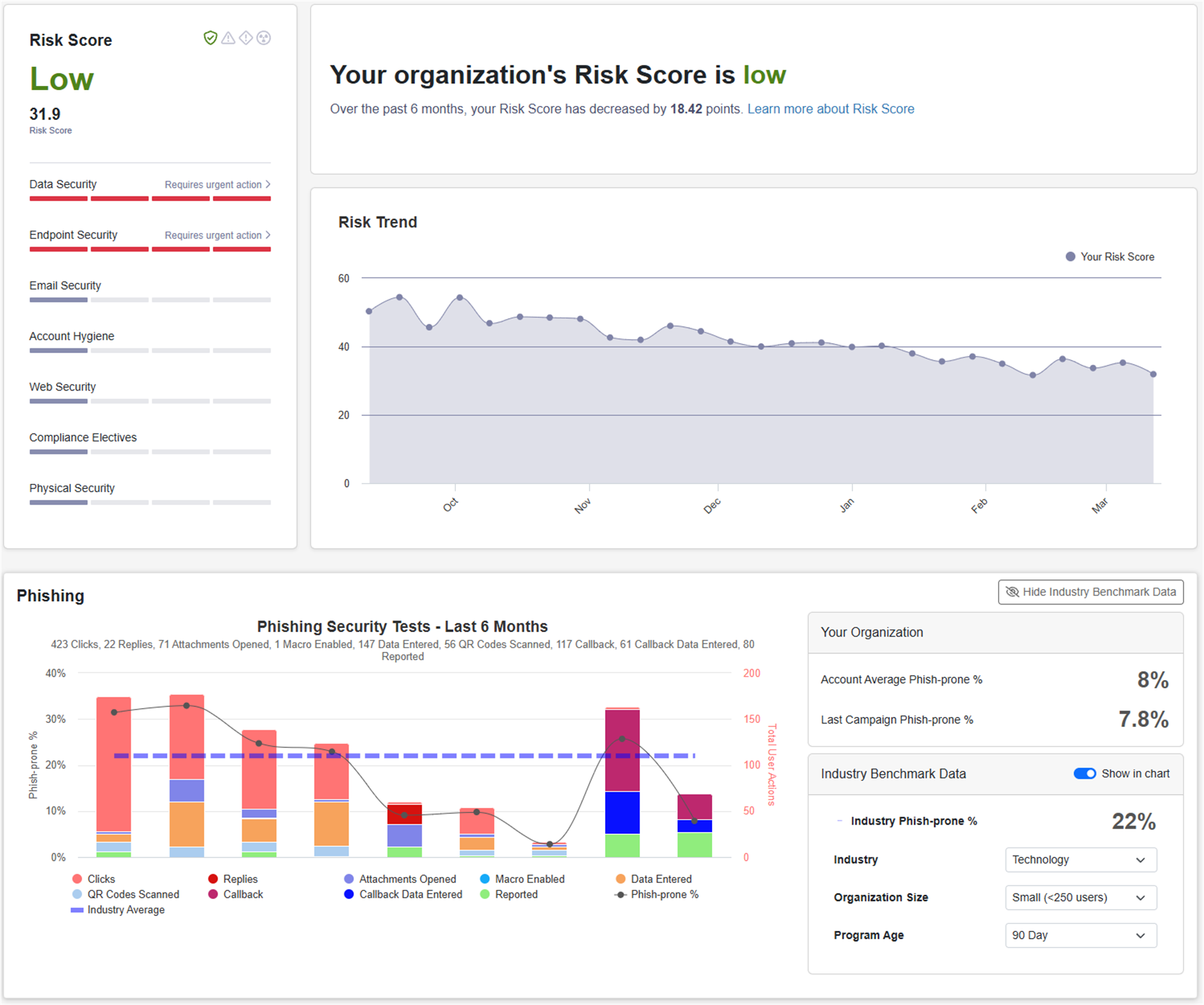The width and height of the screenshot is (1204, 1005).
Task: Change the Program Age dropdown from 90 Day
Action: click(x=1080, y=935)
